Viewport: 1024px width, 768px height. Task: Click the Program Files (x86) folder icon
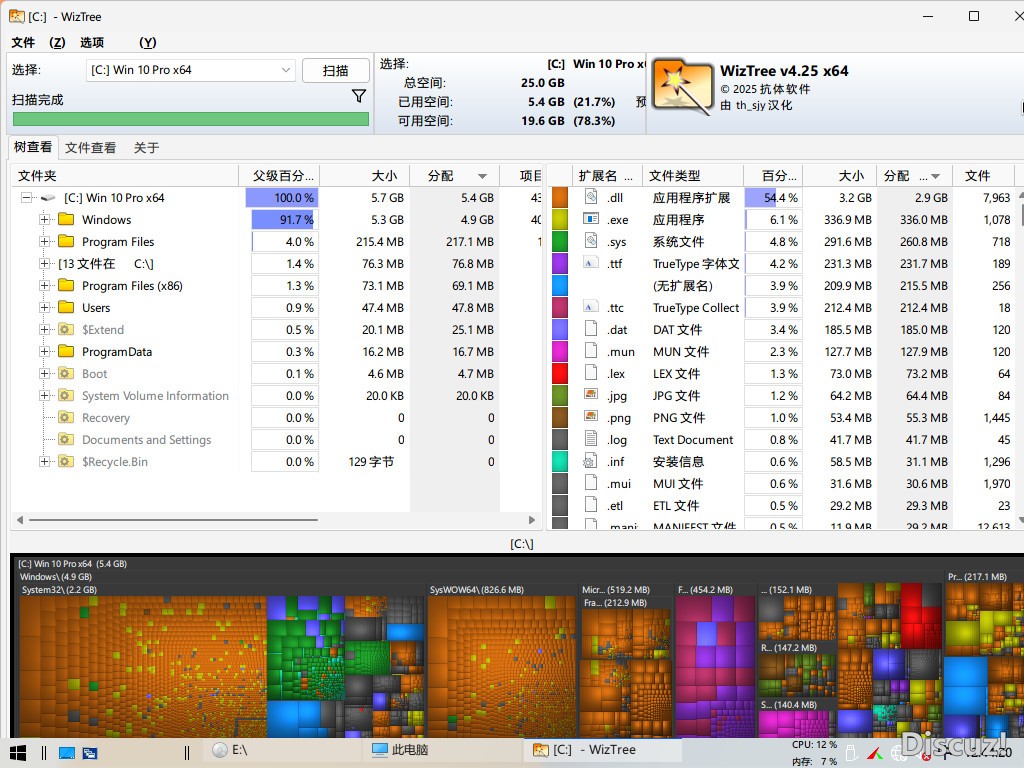pos(66,285)
